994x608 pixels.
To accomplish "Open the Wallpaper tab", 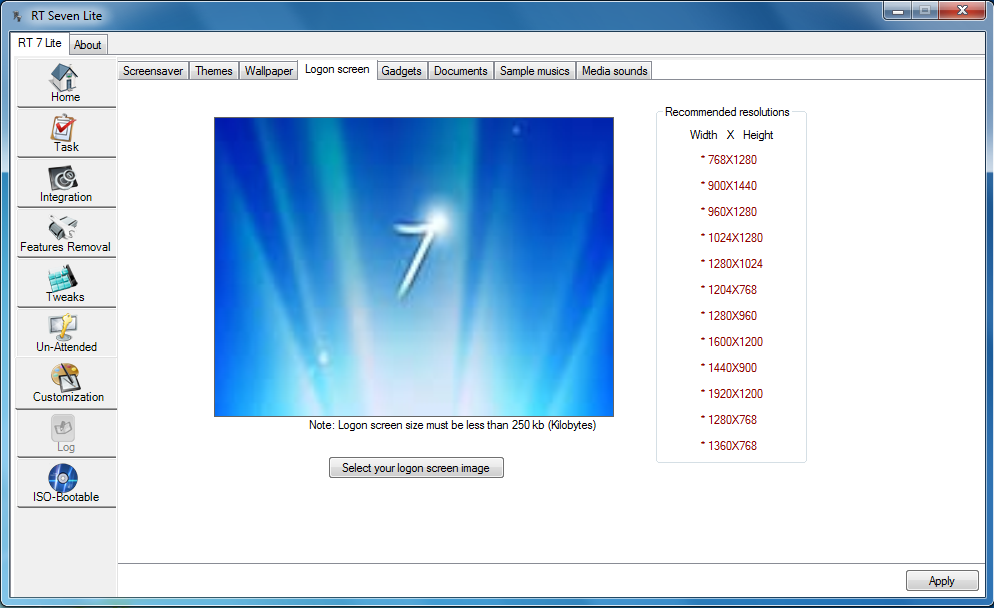I will (269, 71).
